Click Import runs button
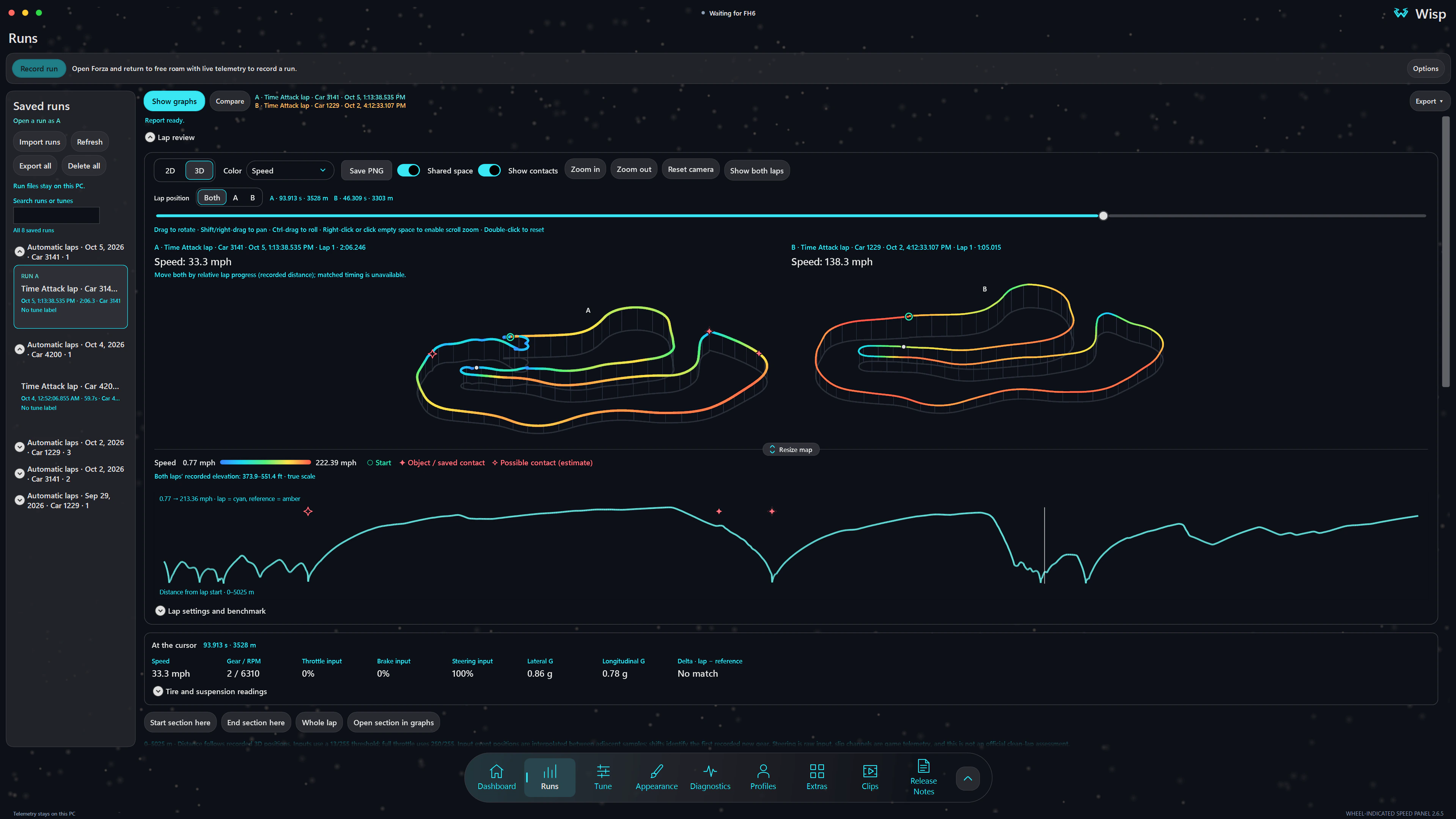The width and height of the screenshot is (1456, 819). click(x=39, y=142)
